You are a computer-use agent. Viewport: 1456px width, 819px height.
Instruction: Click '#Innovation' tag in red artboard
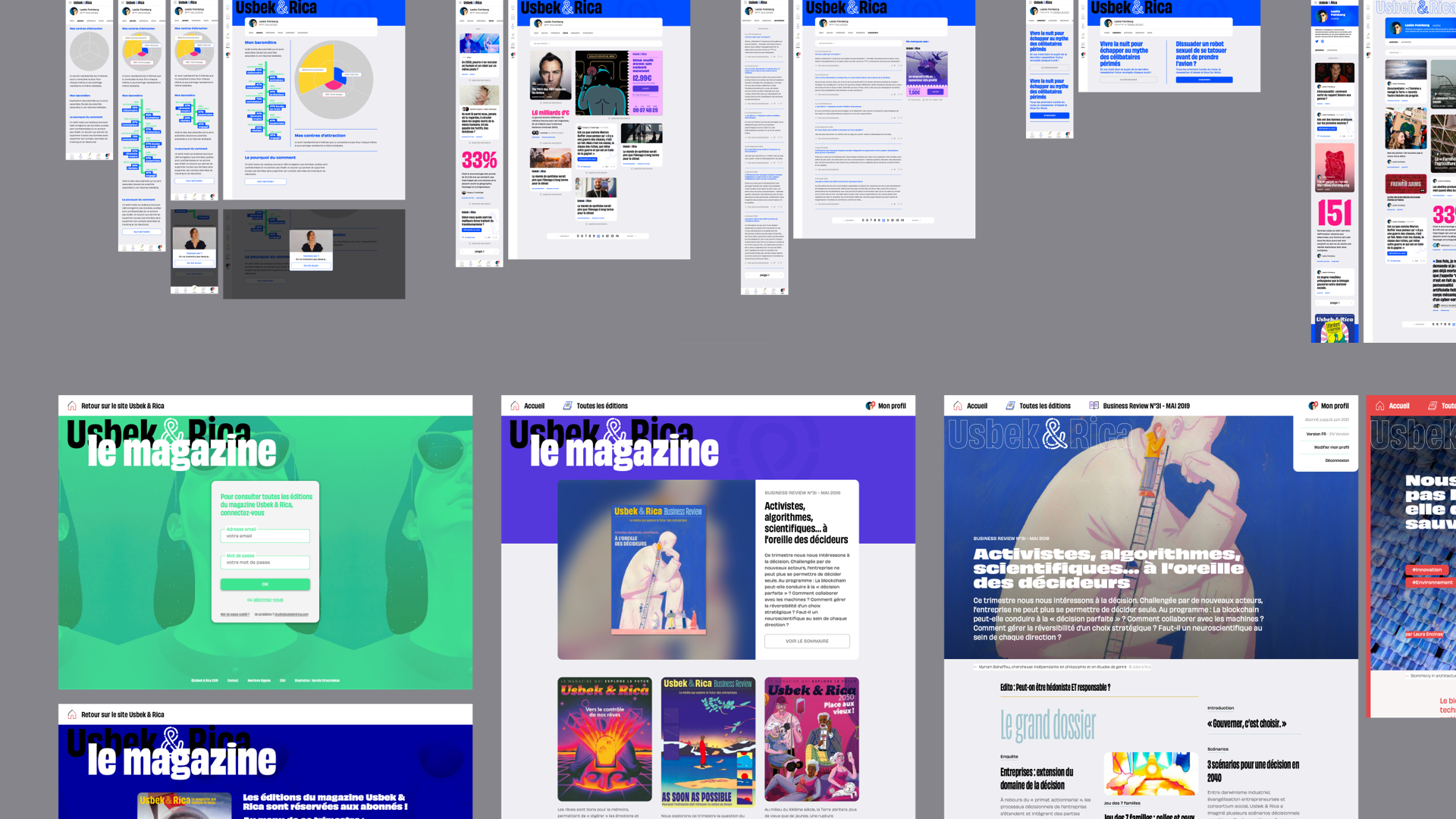tap(1426, 570)
